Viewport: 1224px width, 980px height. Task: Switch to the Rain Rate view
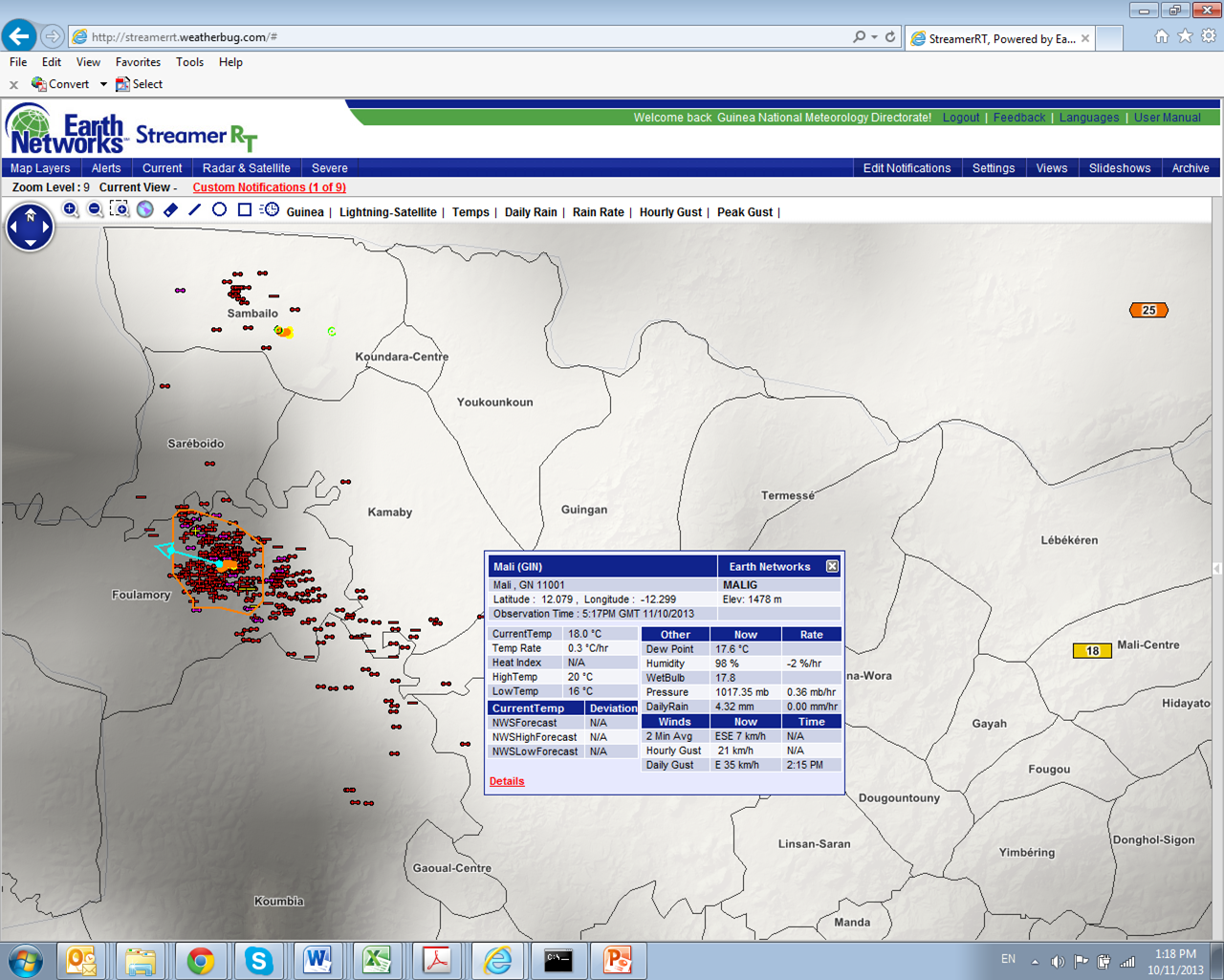[x=599, y=212]
